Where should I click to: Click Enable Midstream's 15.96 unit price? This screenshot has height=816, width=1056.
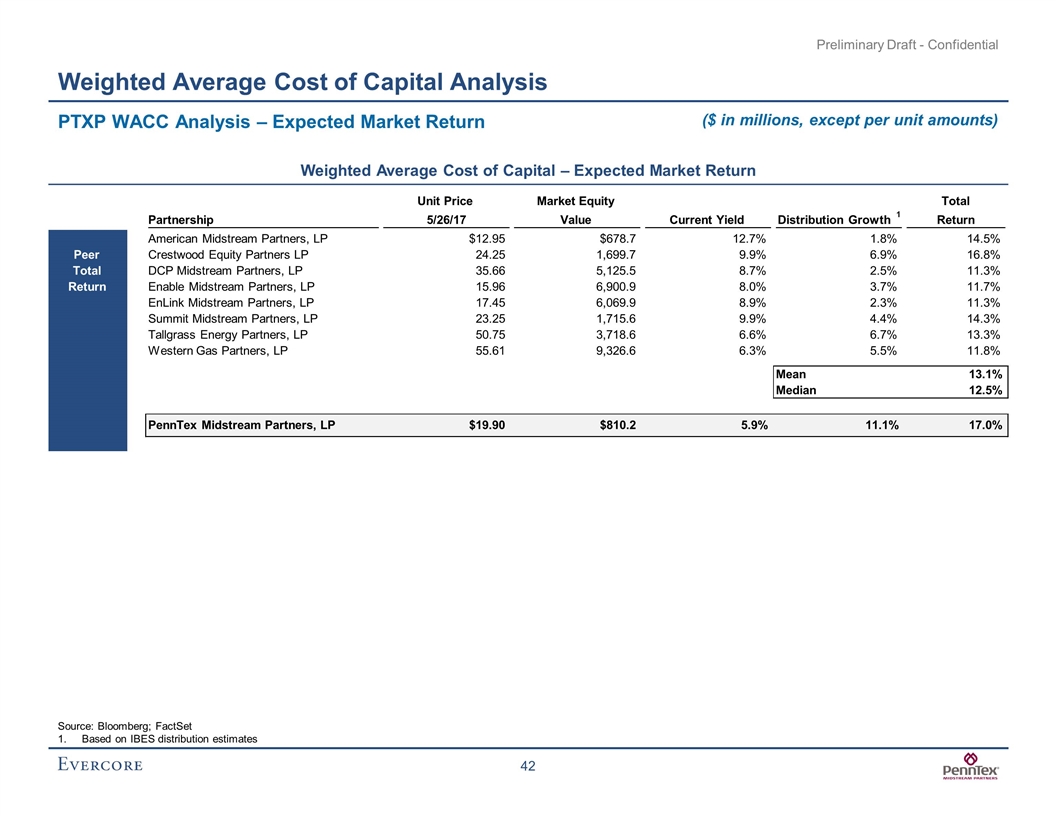490,286
